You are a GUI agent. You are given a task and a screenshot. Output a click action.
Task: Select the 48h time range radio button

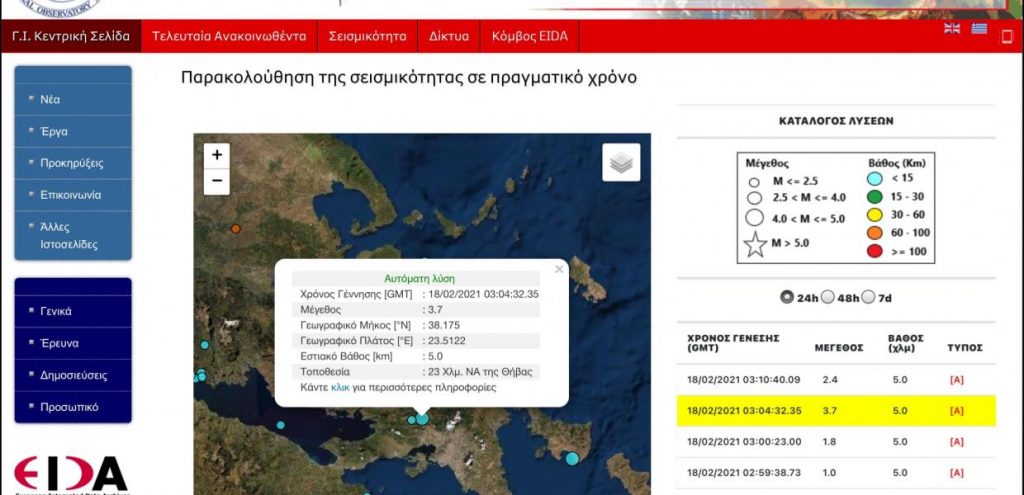(x=829, y=297)
